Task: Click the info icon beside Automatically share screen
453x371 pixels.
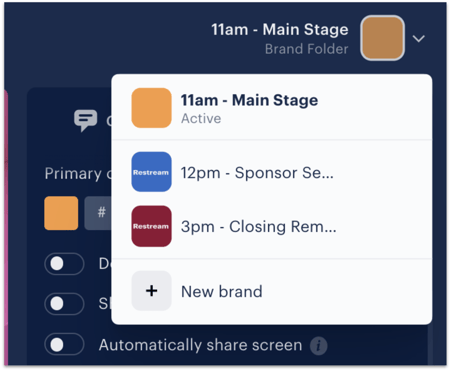Action: pos(318,346)
